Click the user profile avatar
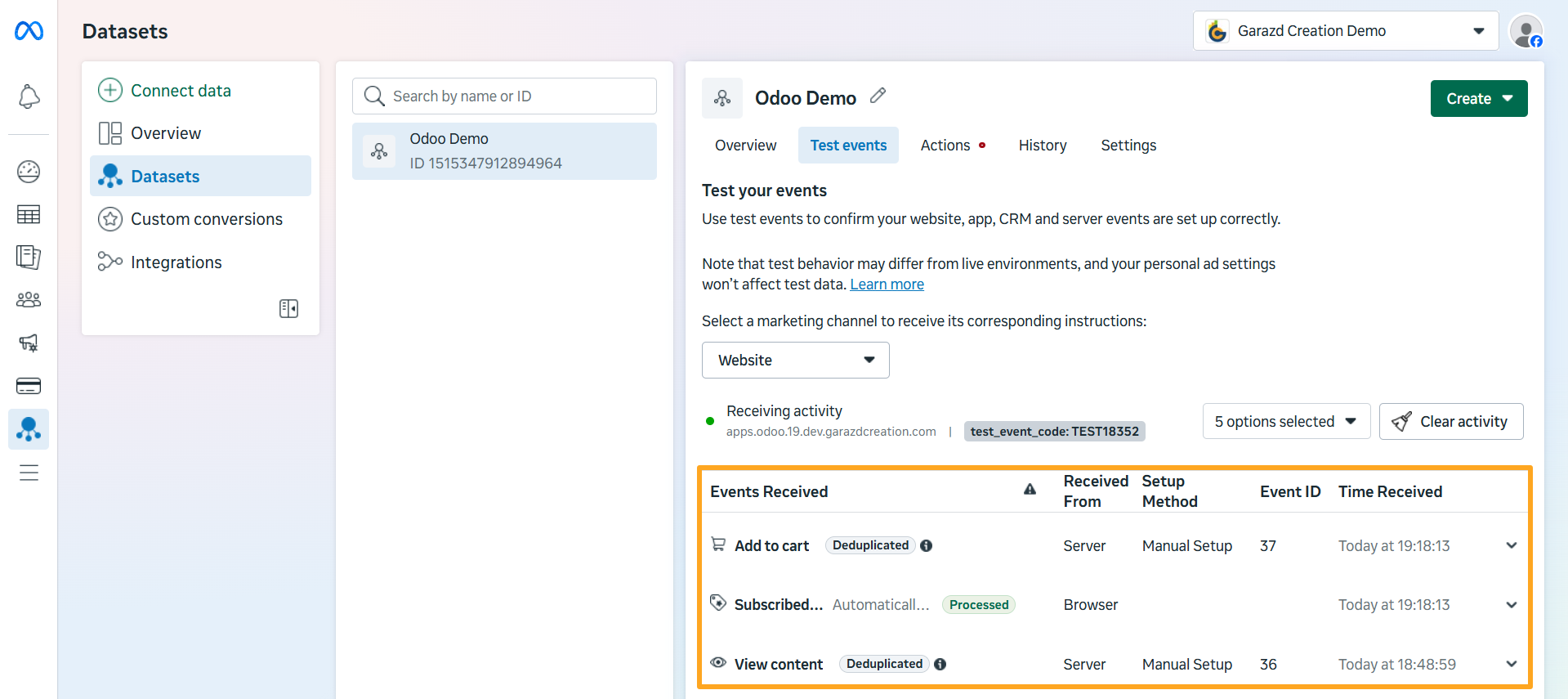Screen dimensions: 1568x699 1526,31
